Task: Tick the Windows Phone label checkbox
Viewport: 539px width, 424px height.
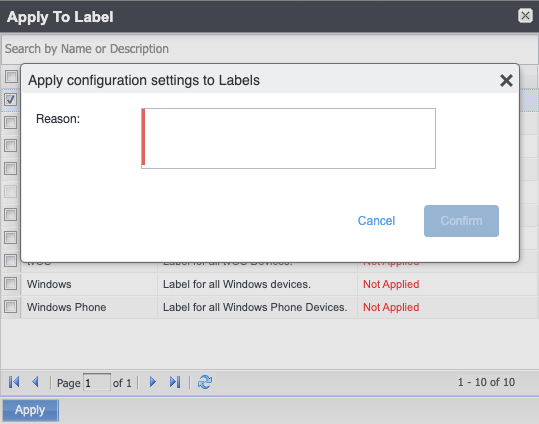Action: coord(11,307)
